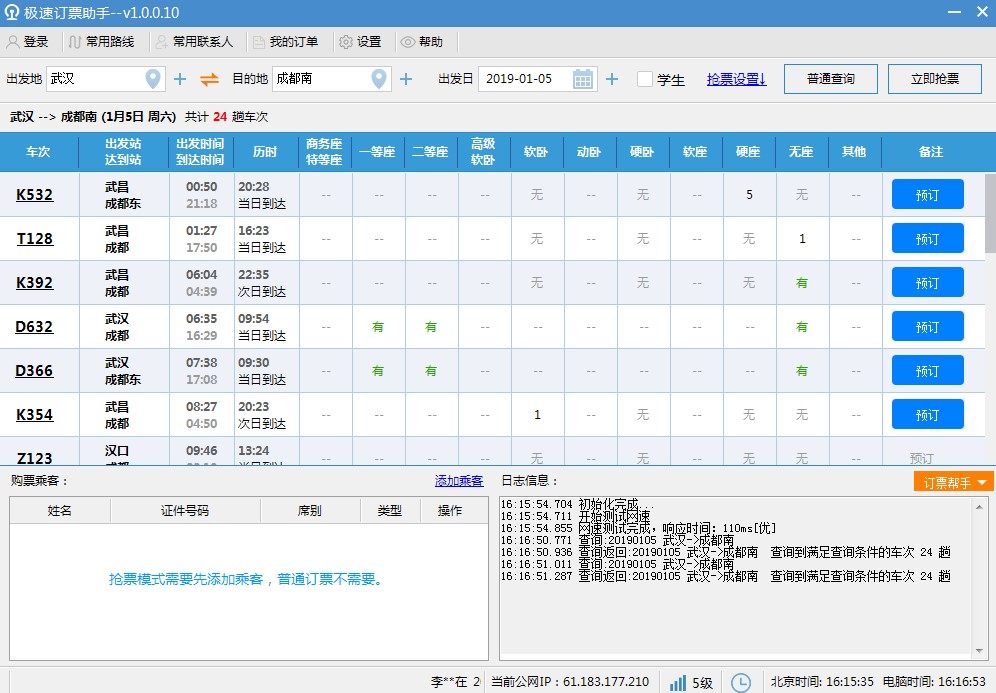Viewport: 996px width, 693px height.
Task: Click the departure date input field
Action: click(525, 79)
